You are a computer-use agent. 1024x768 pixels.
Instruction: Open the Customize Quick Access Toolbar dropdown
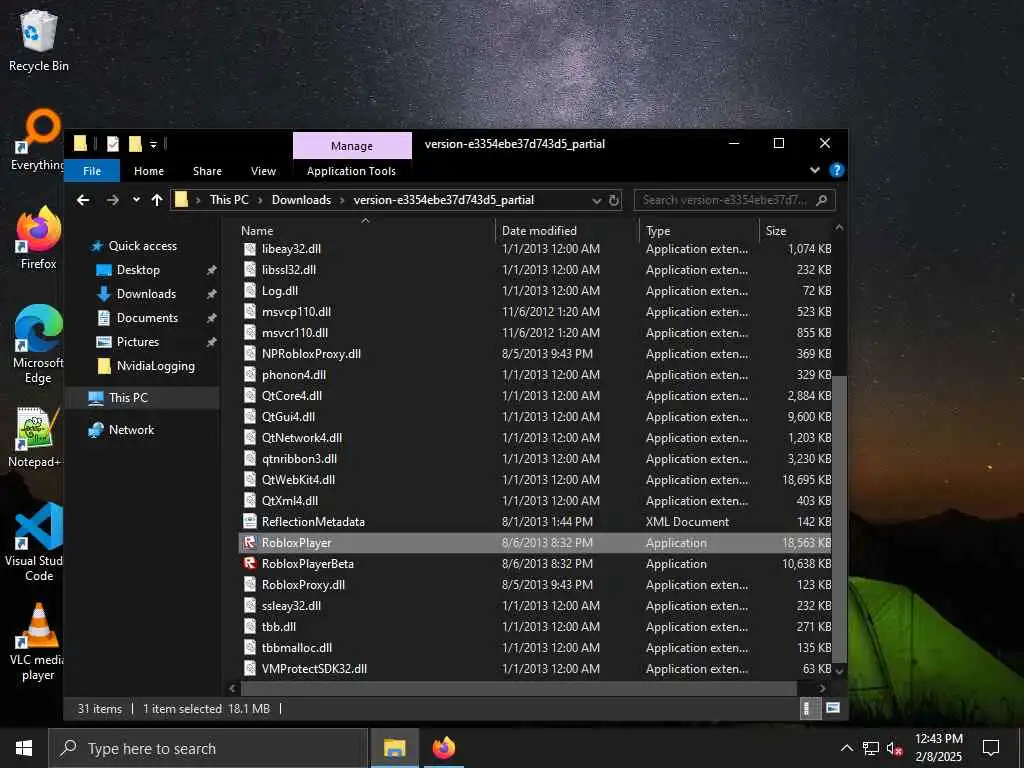tap(153, 144)
